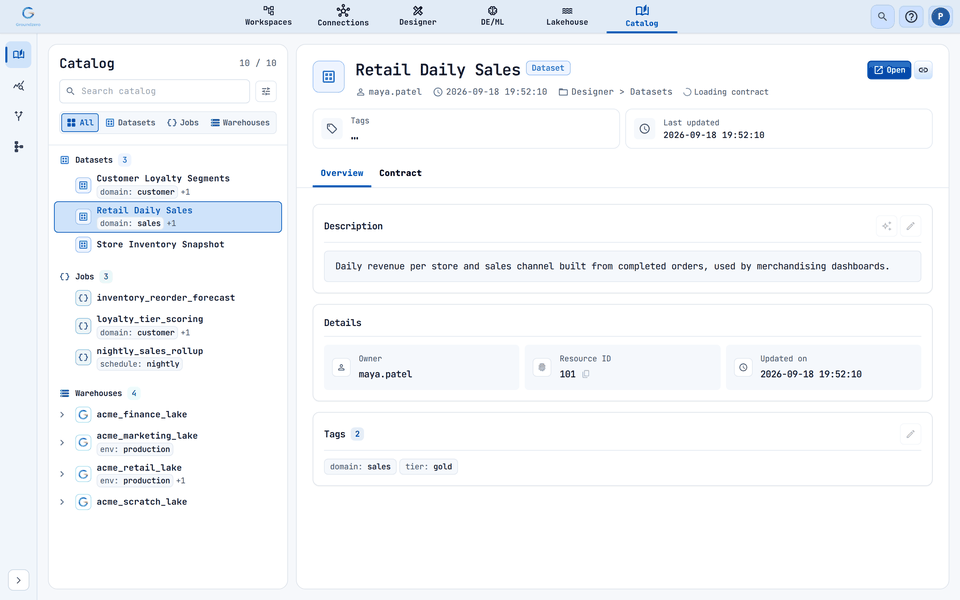Edit the description with pencil icon
The width and height of the screenshot is (960, 600).
[910, 226]
